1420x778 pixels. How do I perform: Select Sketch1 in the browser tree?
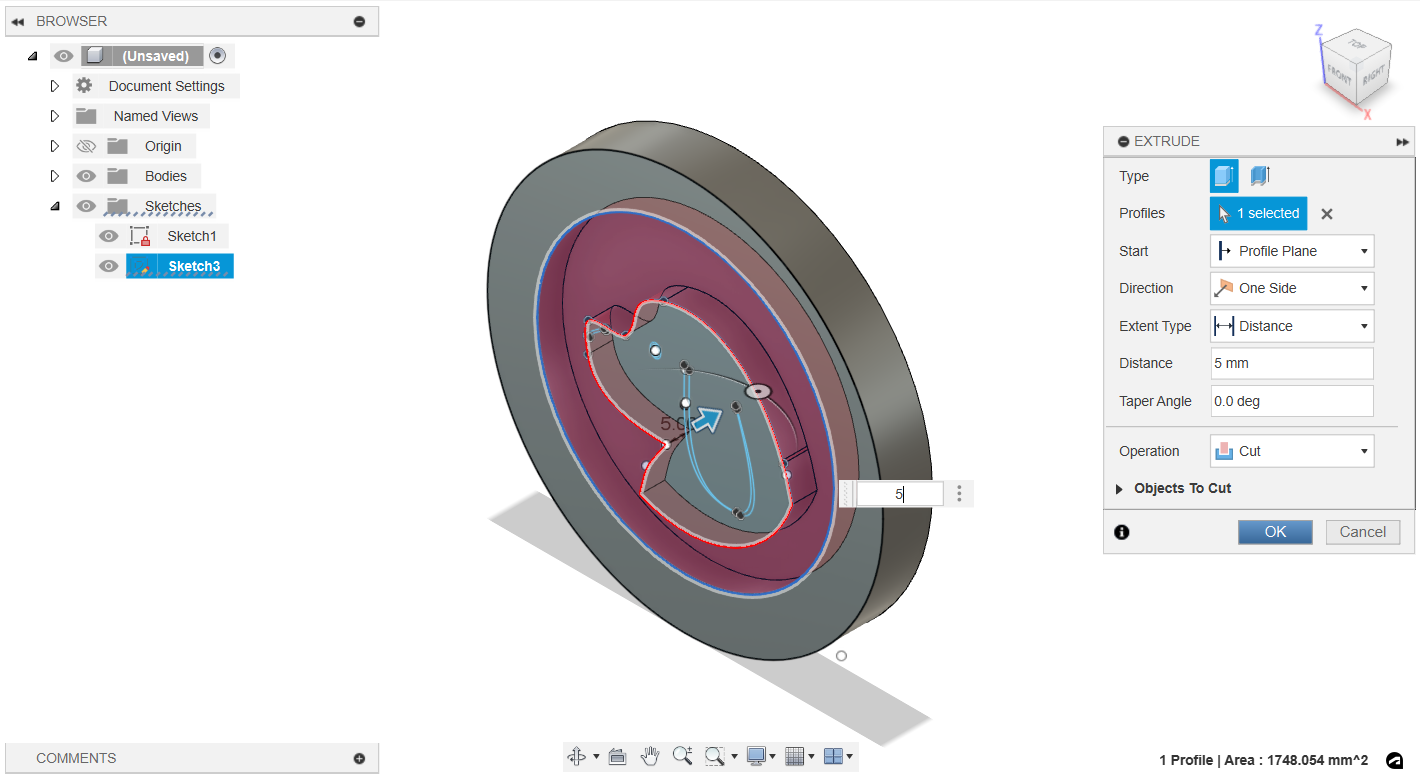pyautogui.click(x=191, y=236)
